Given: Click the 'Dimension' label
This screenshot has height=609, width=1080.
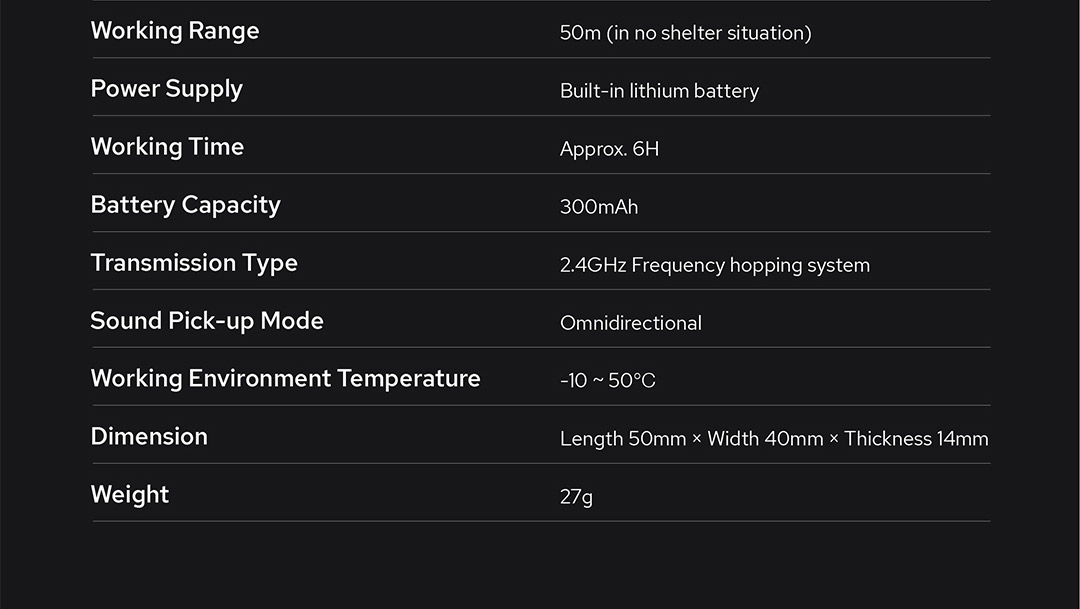Looking at the screenshot, I should [x=149, y=437].
